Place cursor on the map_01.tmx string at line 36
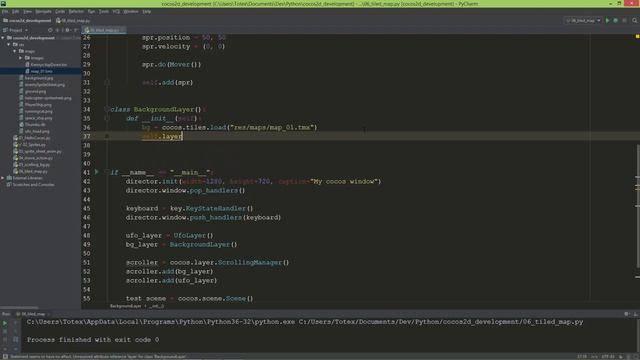 pos(273,127)
